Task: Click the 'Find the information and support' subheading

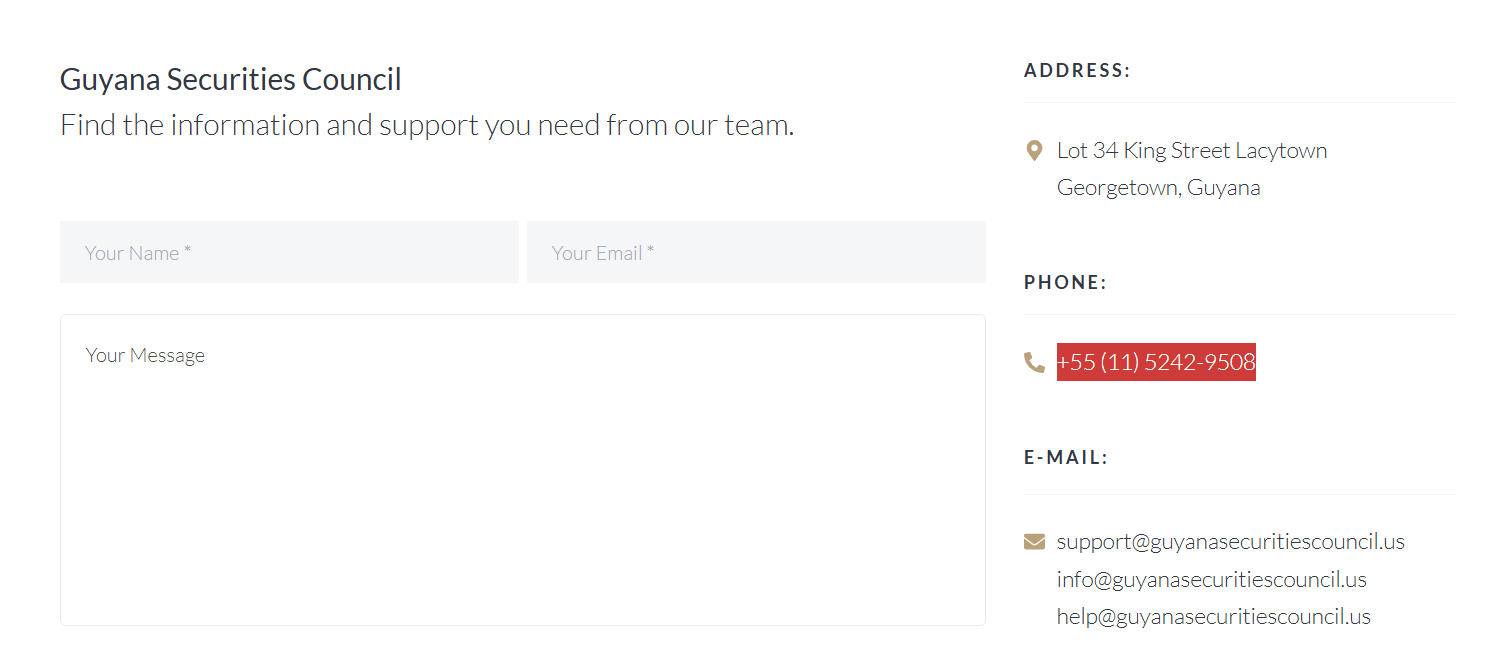Action: point(427,125)
